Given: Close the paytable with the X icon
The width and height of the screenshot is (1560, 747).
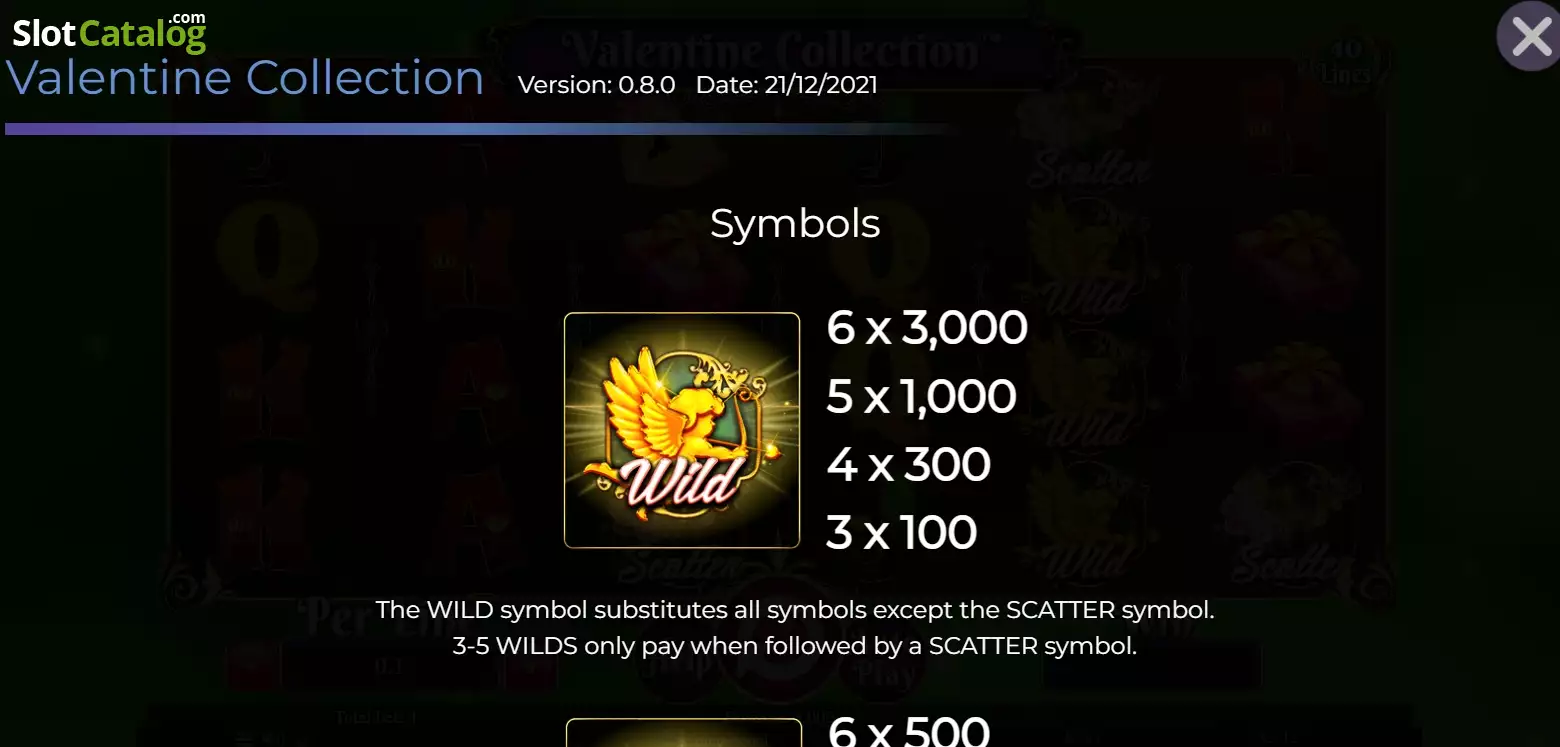Looking at the screenshot, I should coord(1529,37).
